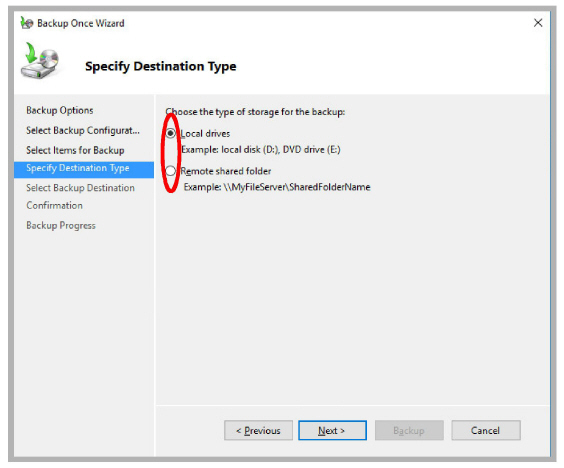Click the disabled Backup button
The image size is (564, 468).
409,430
